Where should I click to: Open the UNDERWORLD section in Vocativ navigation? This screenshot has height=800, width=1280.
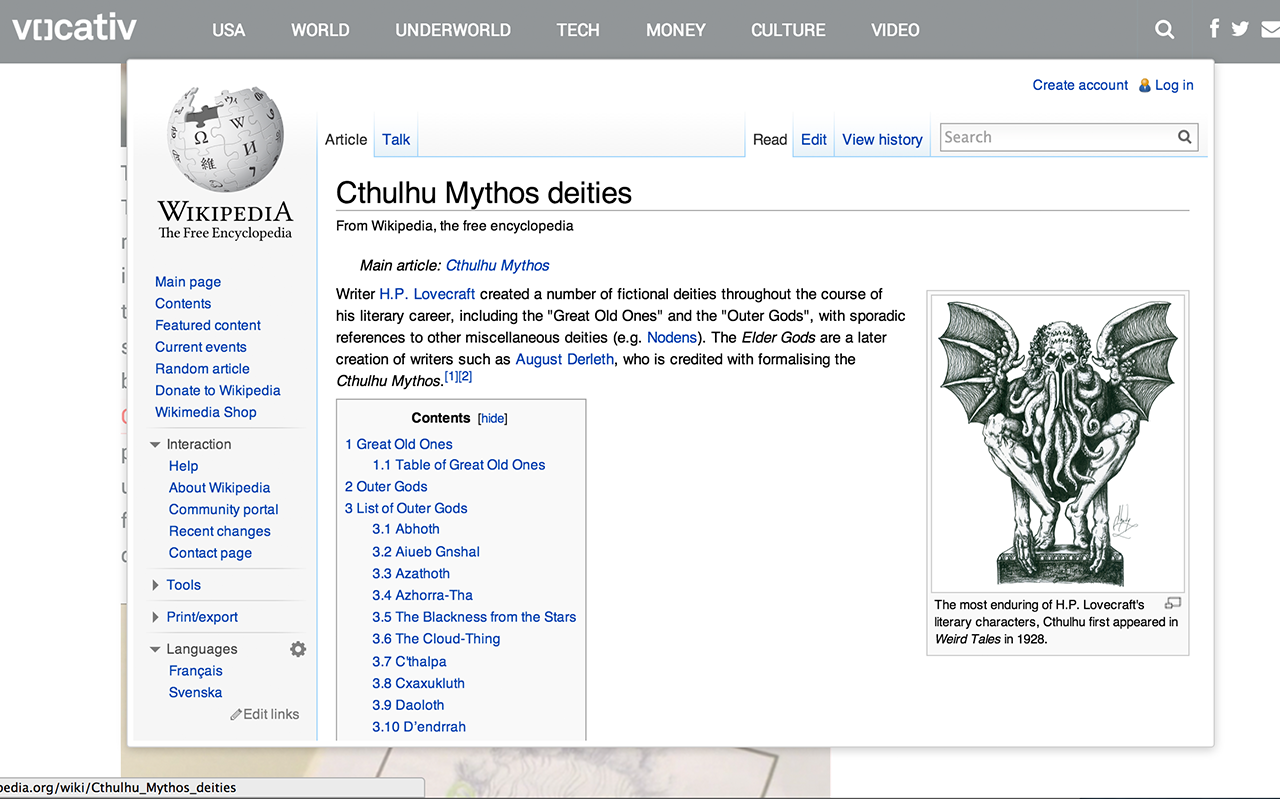(x=453, y=30)
